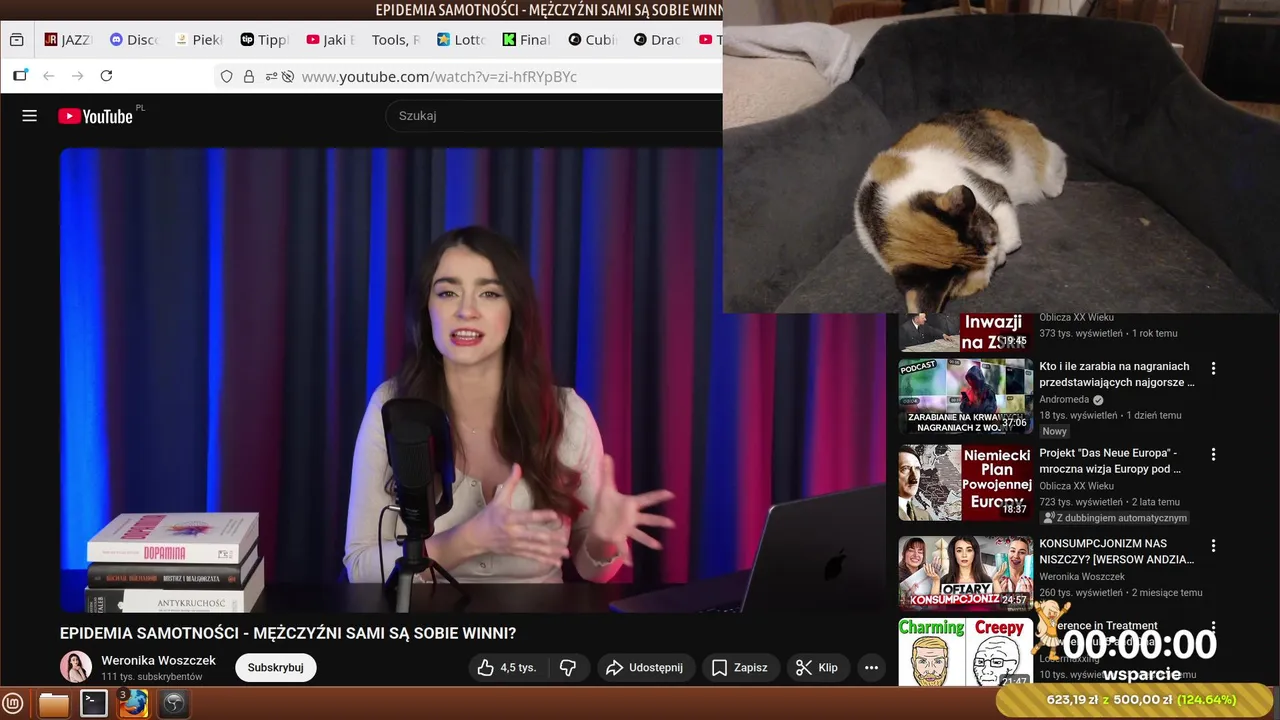Switch to the JAZZ browser tab
This screenshot has width=1280, height=720.
[x=68, y=40]
